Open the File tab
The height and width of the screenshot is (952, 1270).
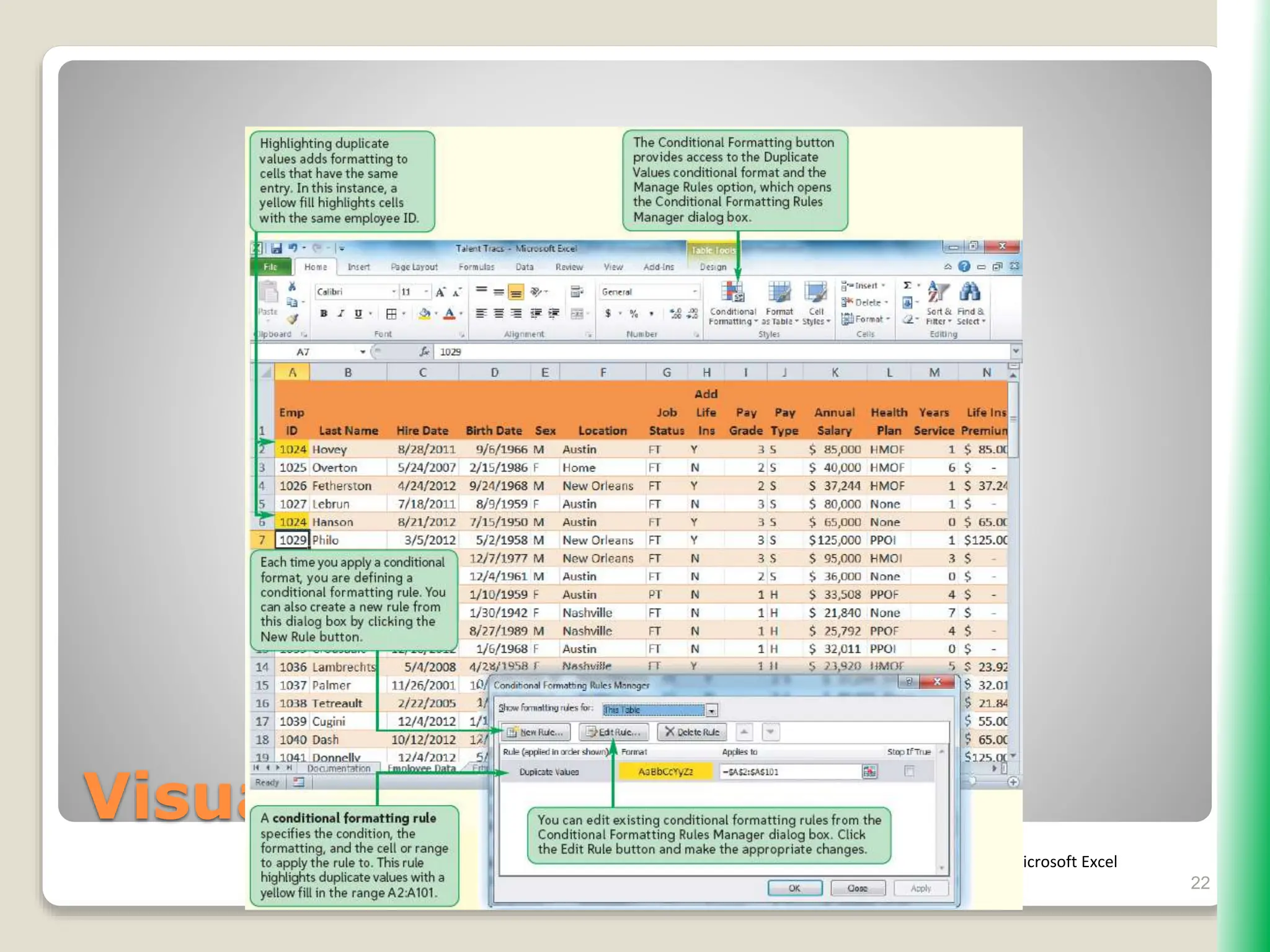(270, 267)
